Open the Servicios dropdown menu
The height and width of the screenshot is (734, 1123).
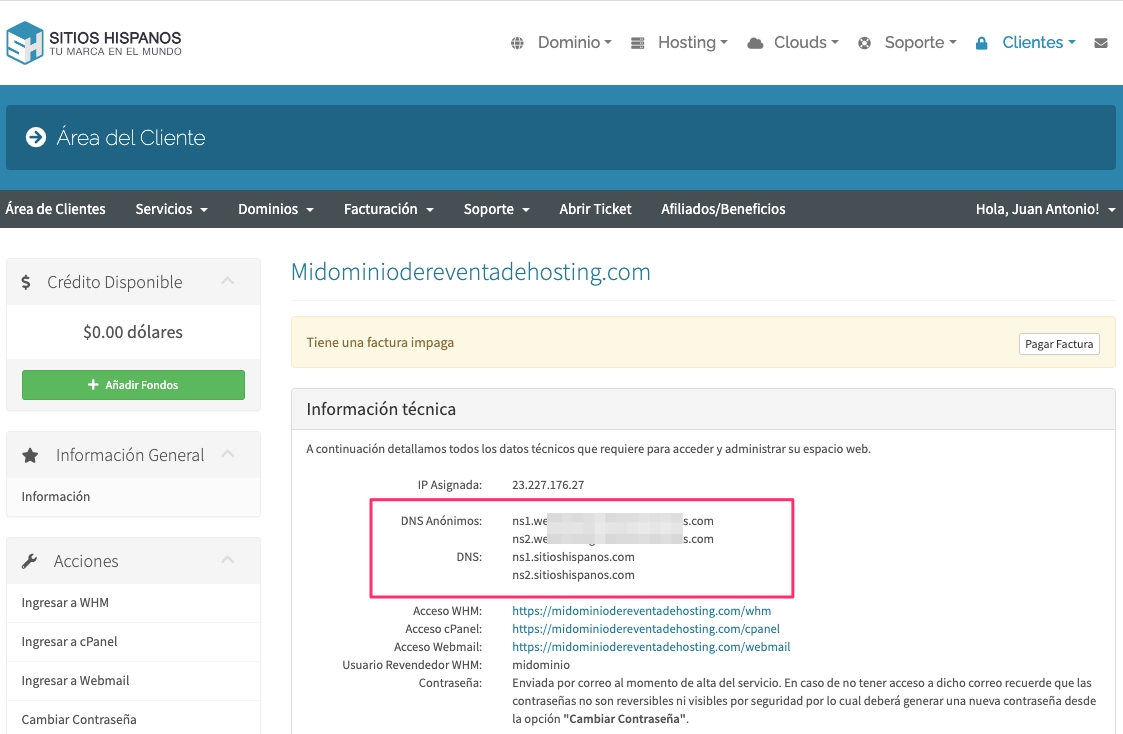click(x=171, y=209)
